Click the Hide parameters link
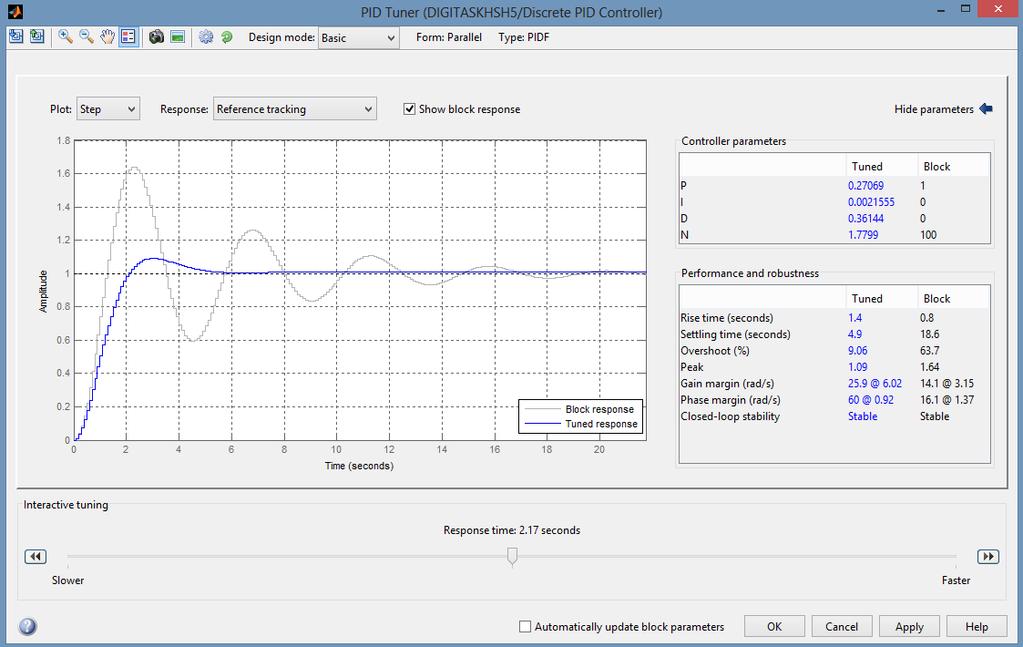Viewport: 1023px width, 647px height. (x=934, y=109)
